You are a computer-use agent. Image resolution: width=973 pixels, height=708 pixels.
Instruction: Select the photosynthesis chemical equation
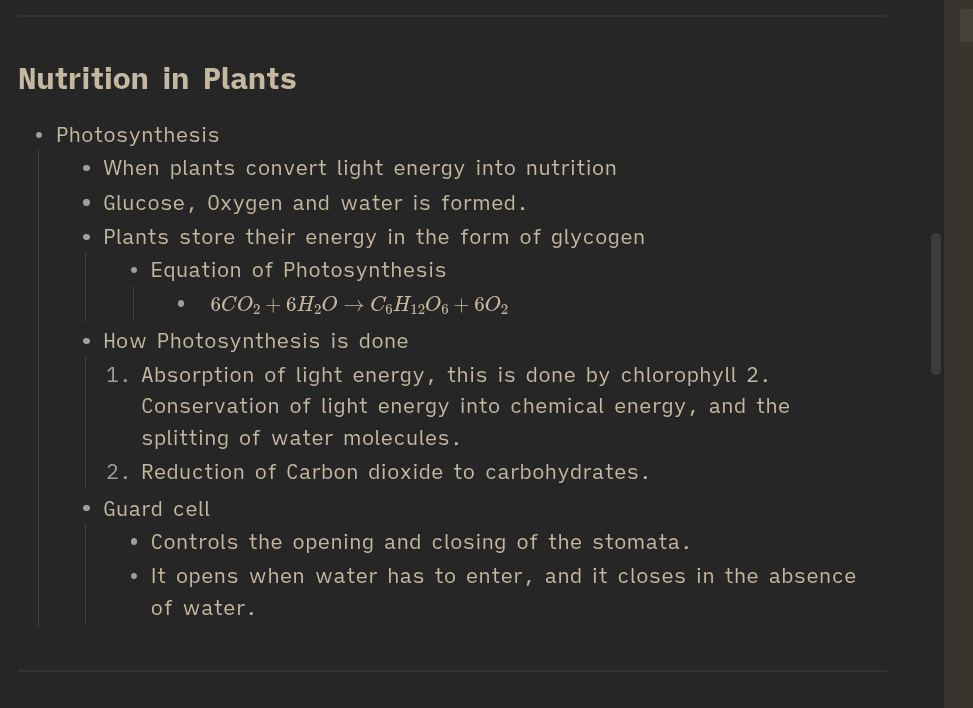click(x=359, y=305)
